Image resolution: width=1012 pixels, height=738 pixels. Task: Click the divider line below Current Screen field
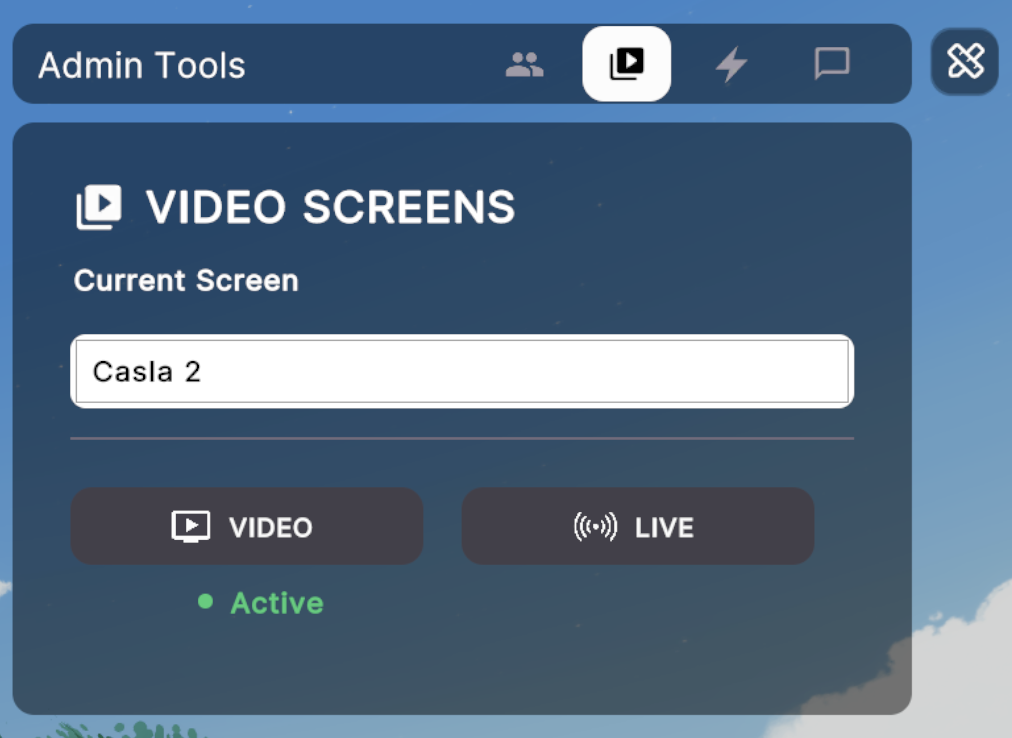[462, 438]
